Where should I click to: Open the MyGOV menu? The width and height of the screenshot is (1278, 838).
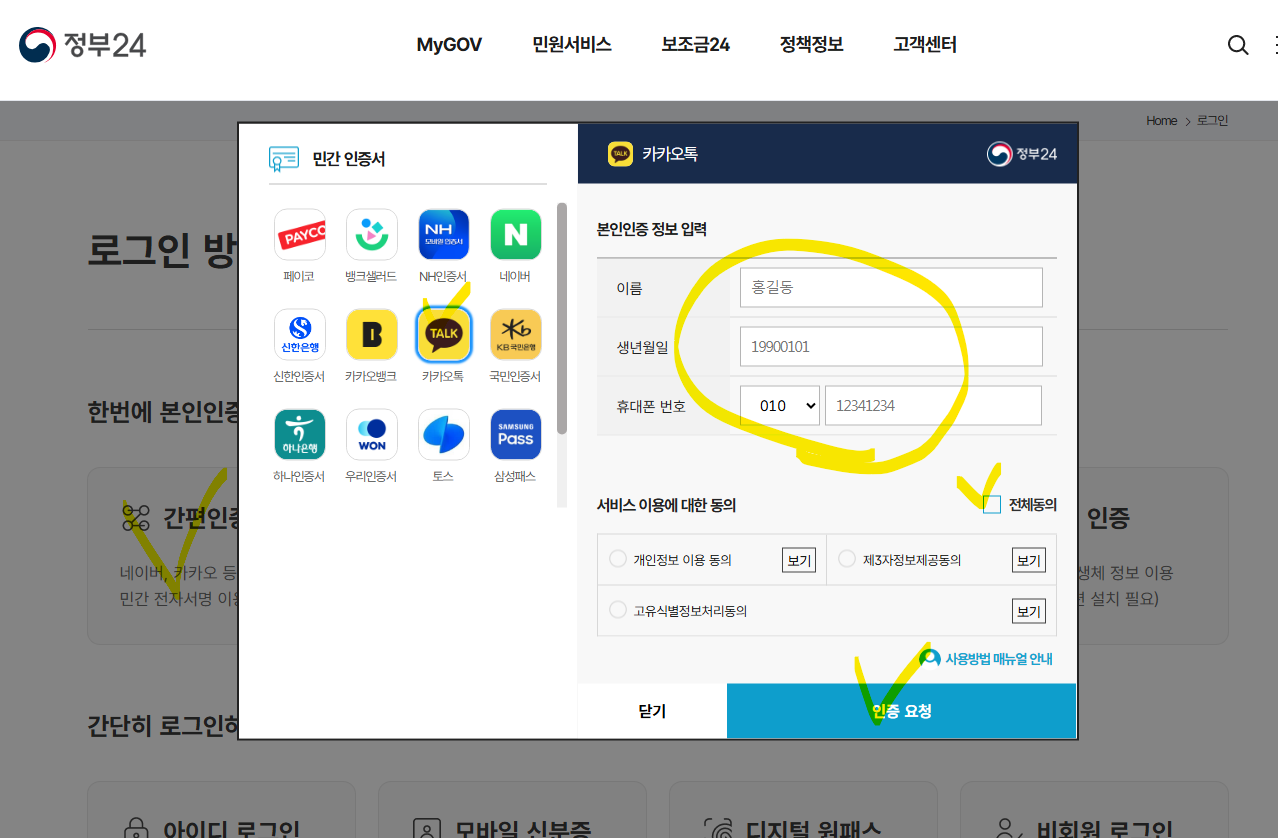[x=449, y=45]
